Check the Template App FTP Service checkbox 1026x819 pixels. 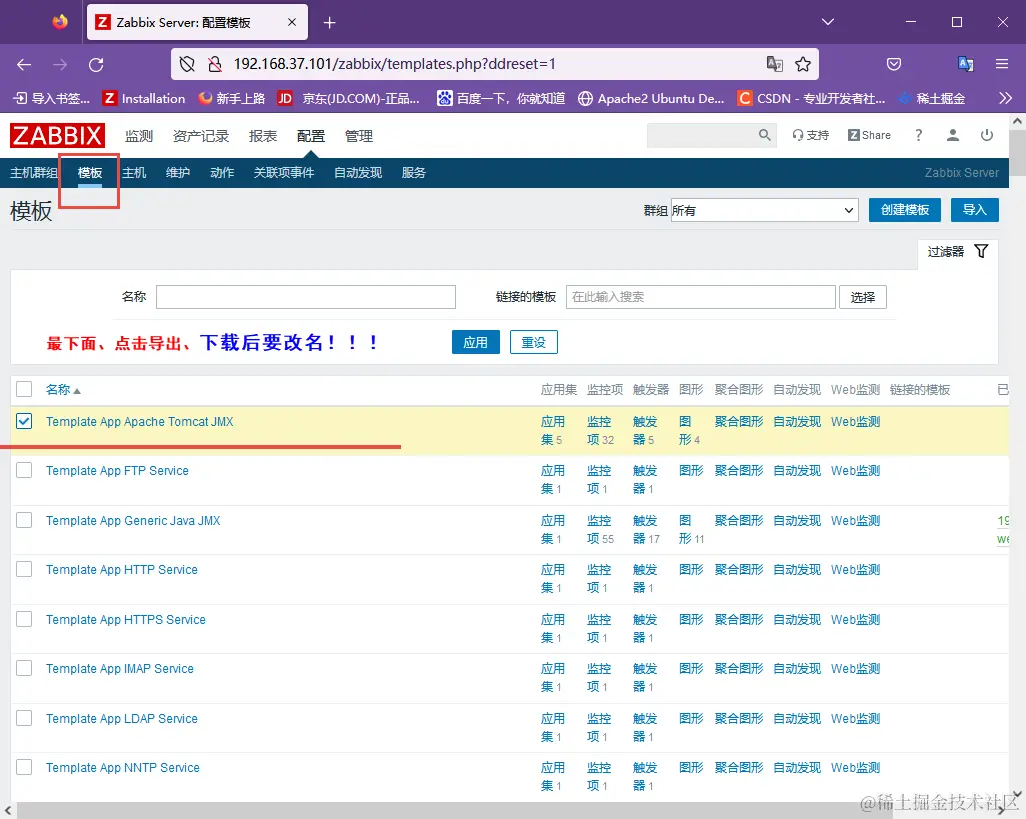[24, 470]
